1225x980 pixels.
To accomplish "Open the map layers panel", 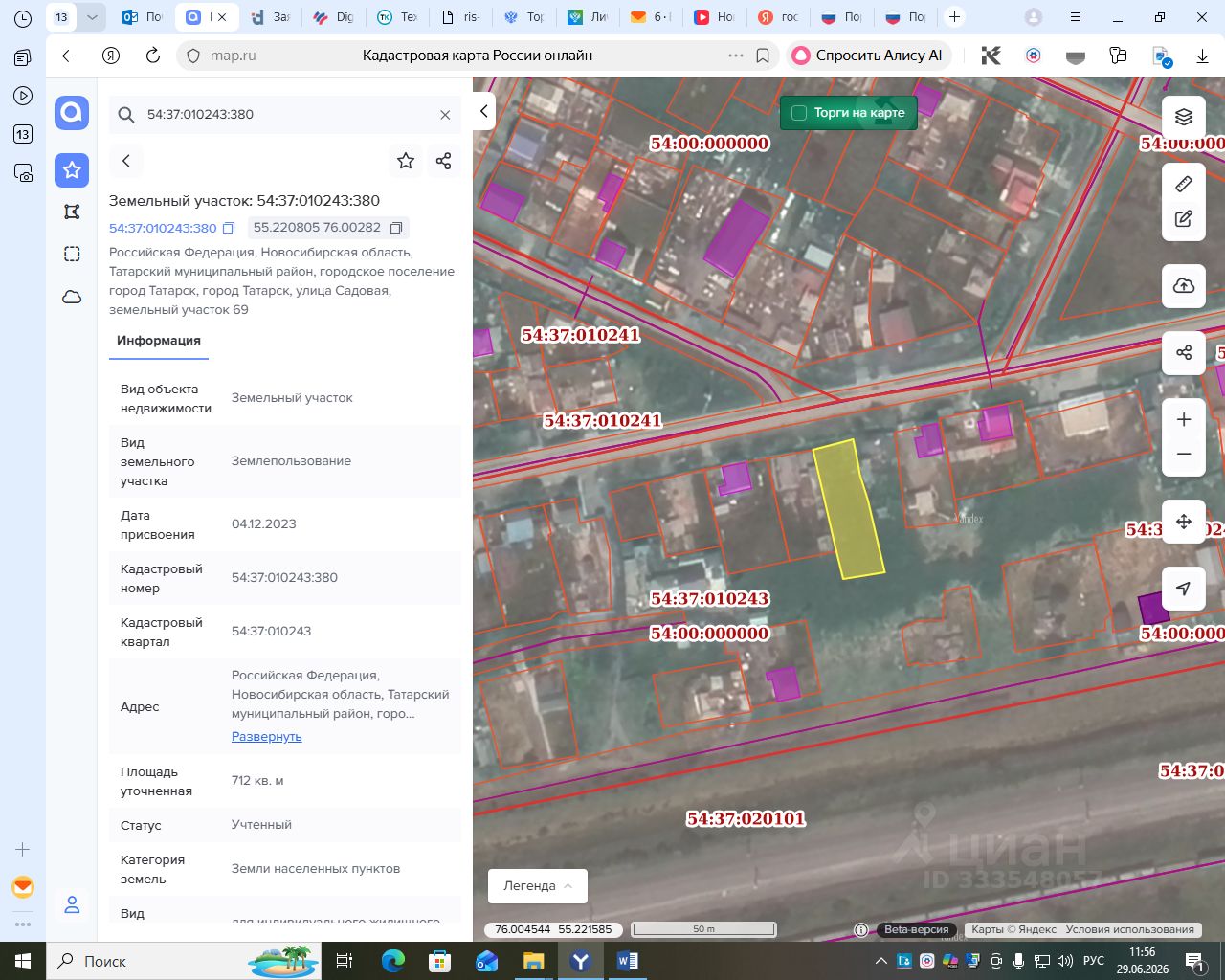I will click(x=1184, y=117).
